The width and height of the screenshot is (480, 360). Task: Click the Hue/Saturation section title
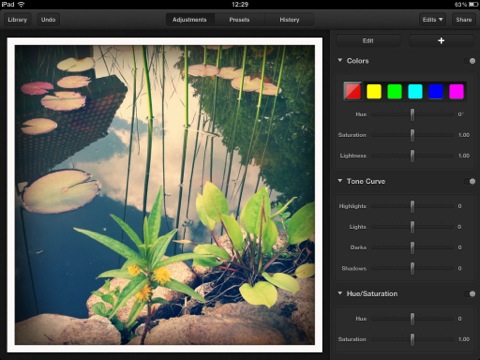tap(372, 294)
